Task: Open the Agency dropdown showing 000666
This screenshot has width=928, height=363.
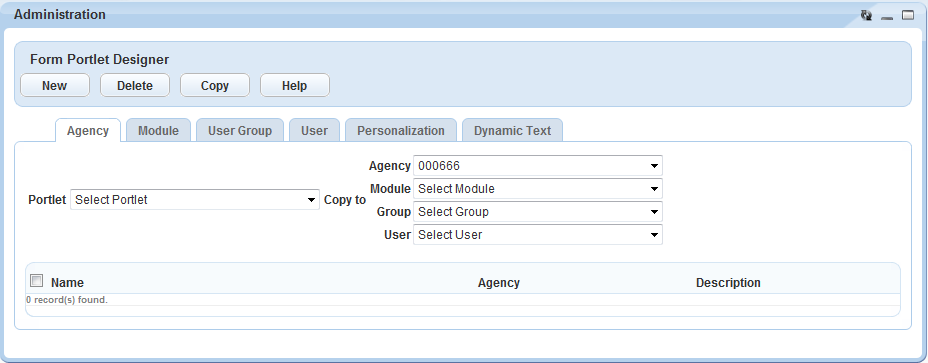Action: click(538, 166)
